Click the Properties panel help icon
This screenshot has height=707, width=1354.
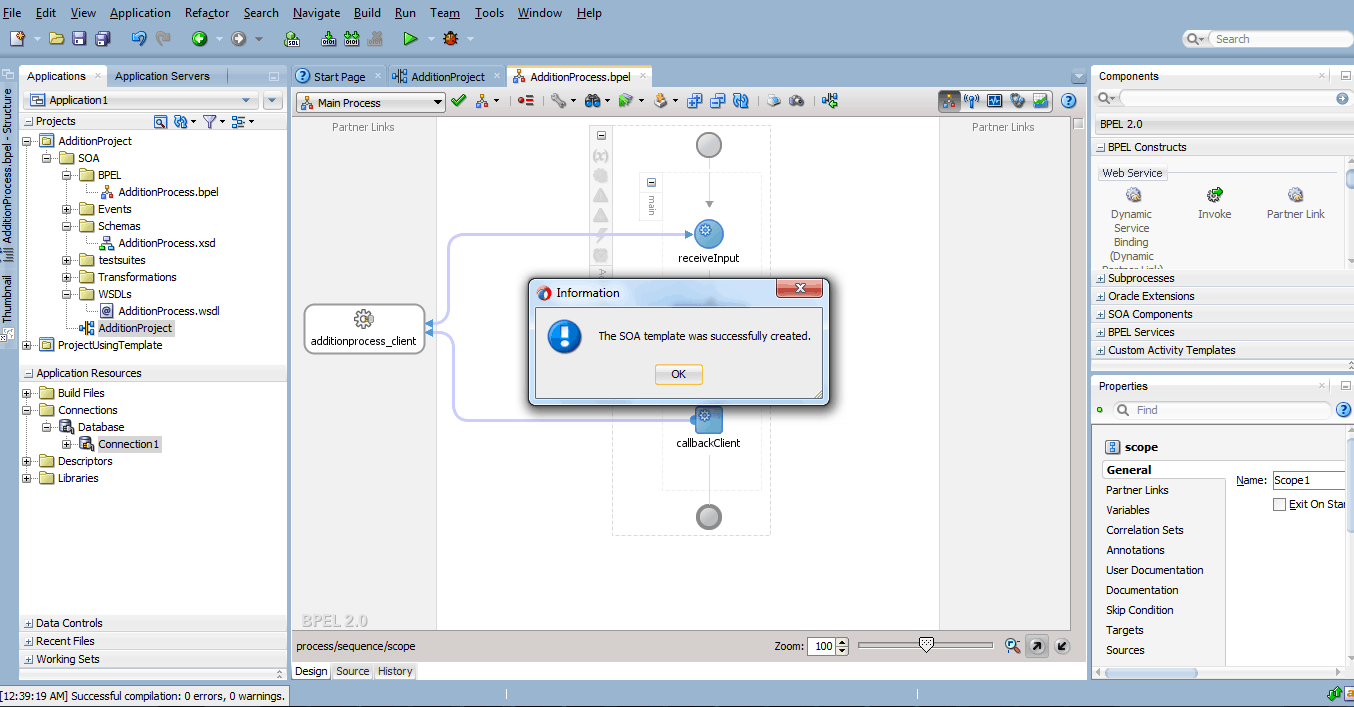(x=1344, y=410)
